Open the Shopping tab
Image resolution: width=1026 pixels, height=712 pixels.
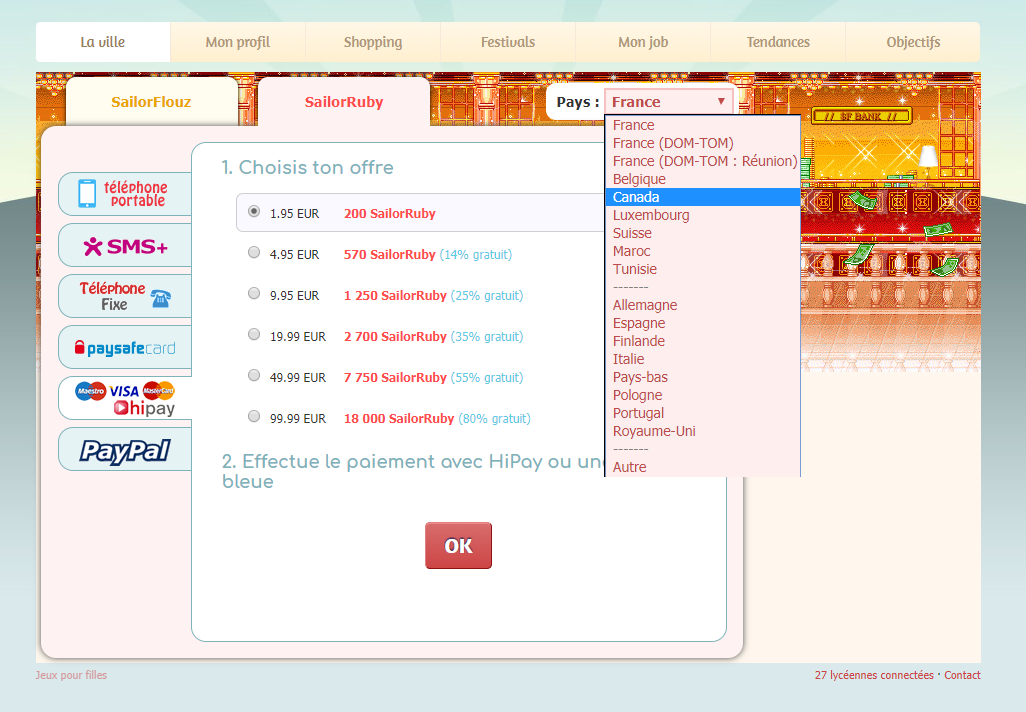click(373, 42)
